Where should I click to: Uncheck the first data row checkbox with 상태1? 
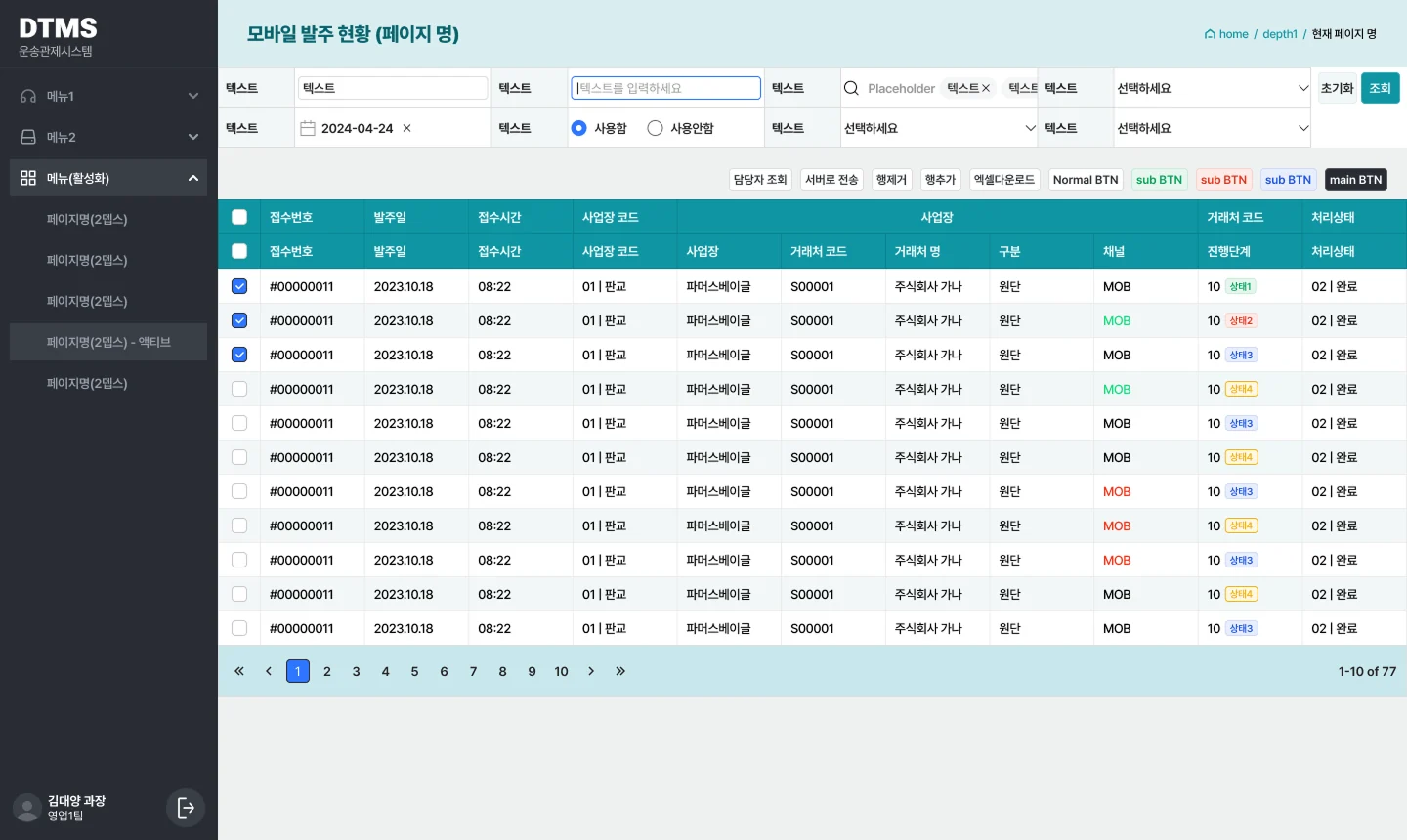tap(239, 286)
